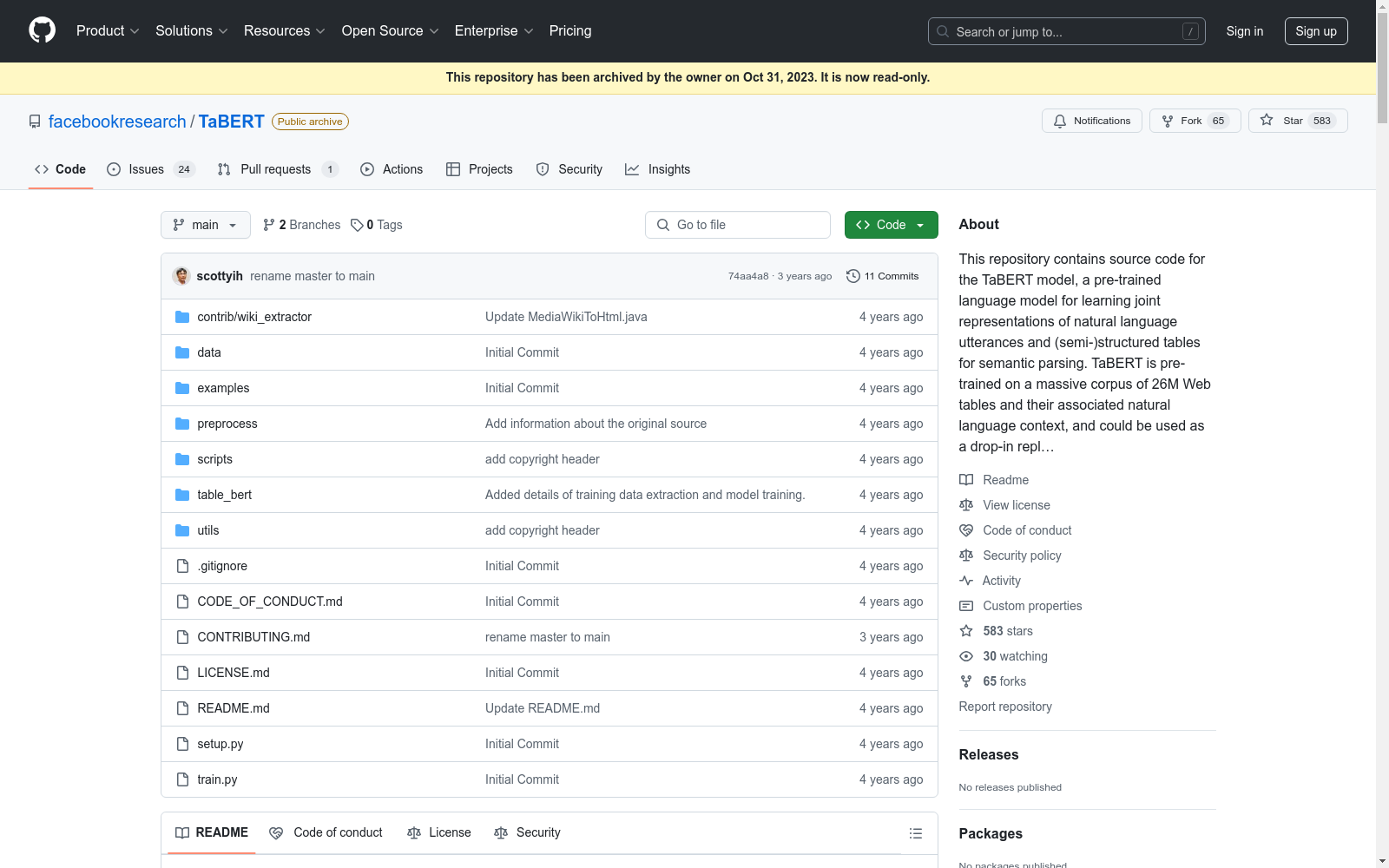
Task: Click the train.py file icon
Action: coord(182,779)
